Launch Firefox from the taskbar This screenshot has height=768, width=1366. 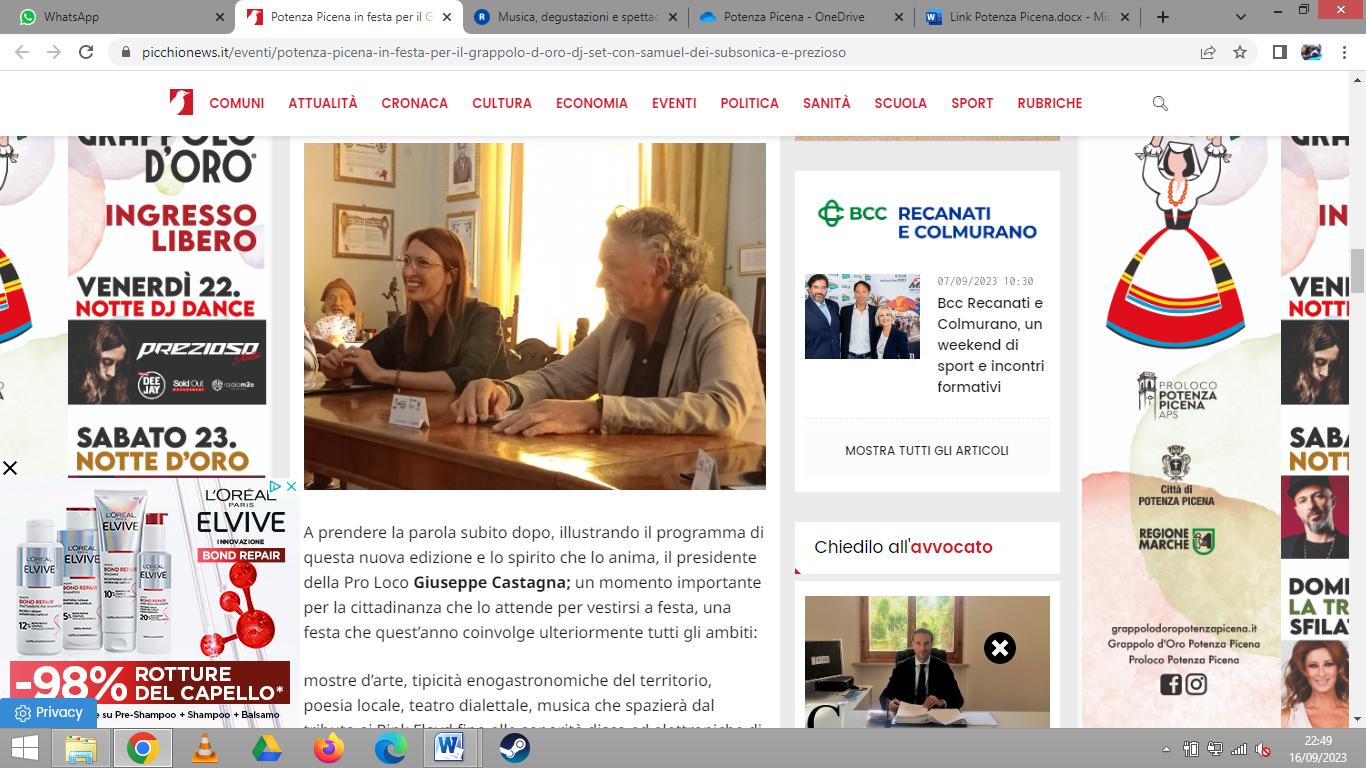pyautogui.click(x=328, y=747)
